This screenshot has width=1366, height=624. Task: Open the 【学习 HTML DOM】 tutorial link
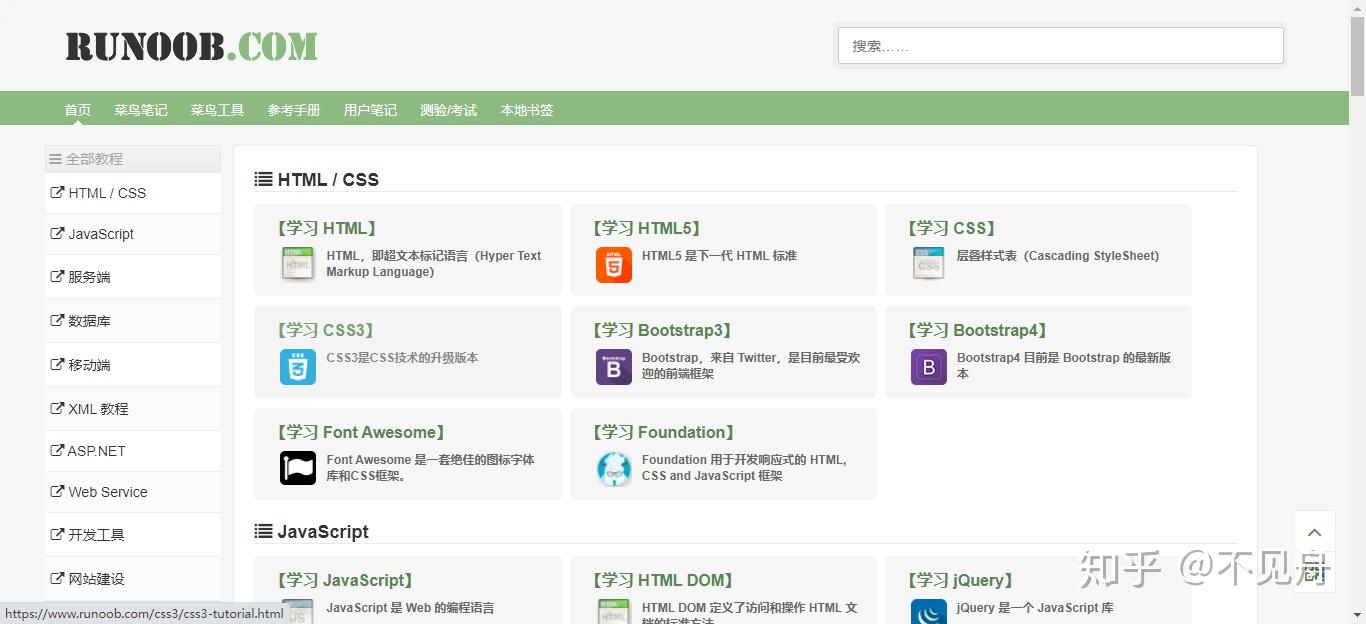(663, 581)
